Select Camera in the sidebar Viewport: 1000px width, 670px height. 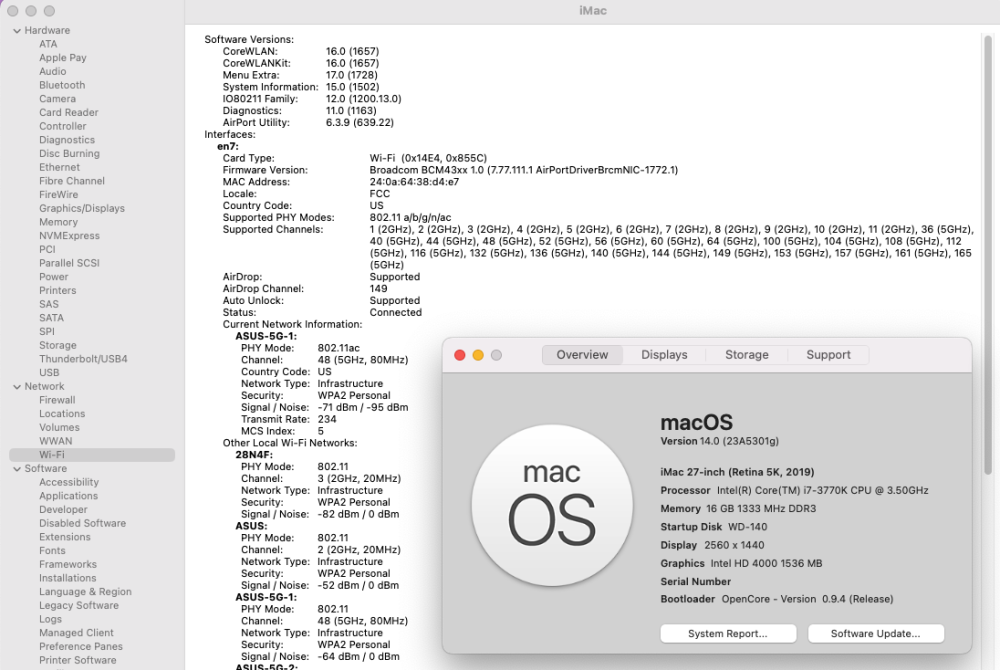point(57,99)
